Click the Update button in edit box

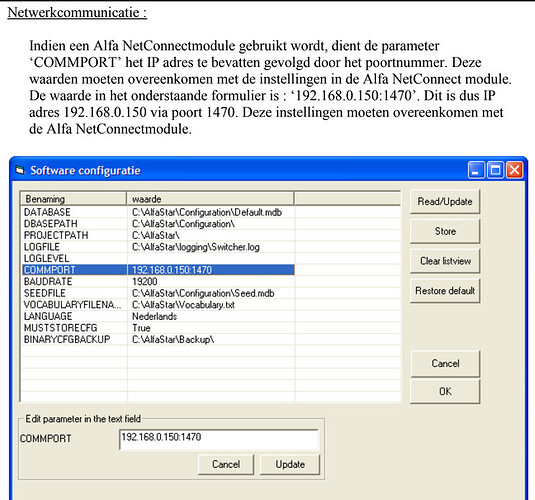click(x=290, y=464)
